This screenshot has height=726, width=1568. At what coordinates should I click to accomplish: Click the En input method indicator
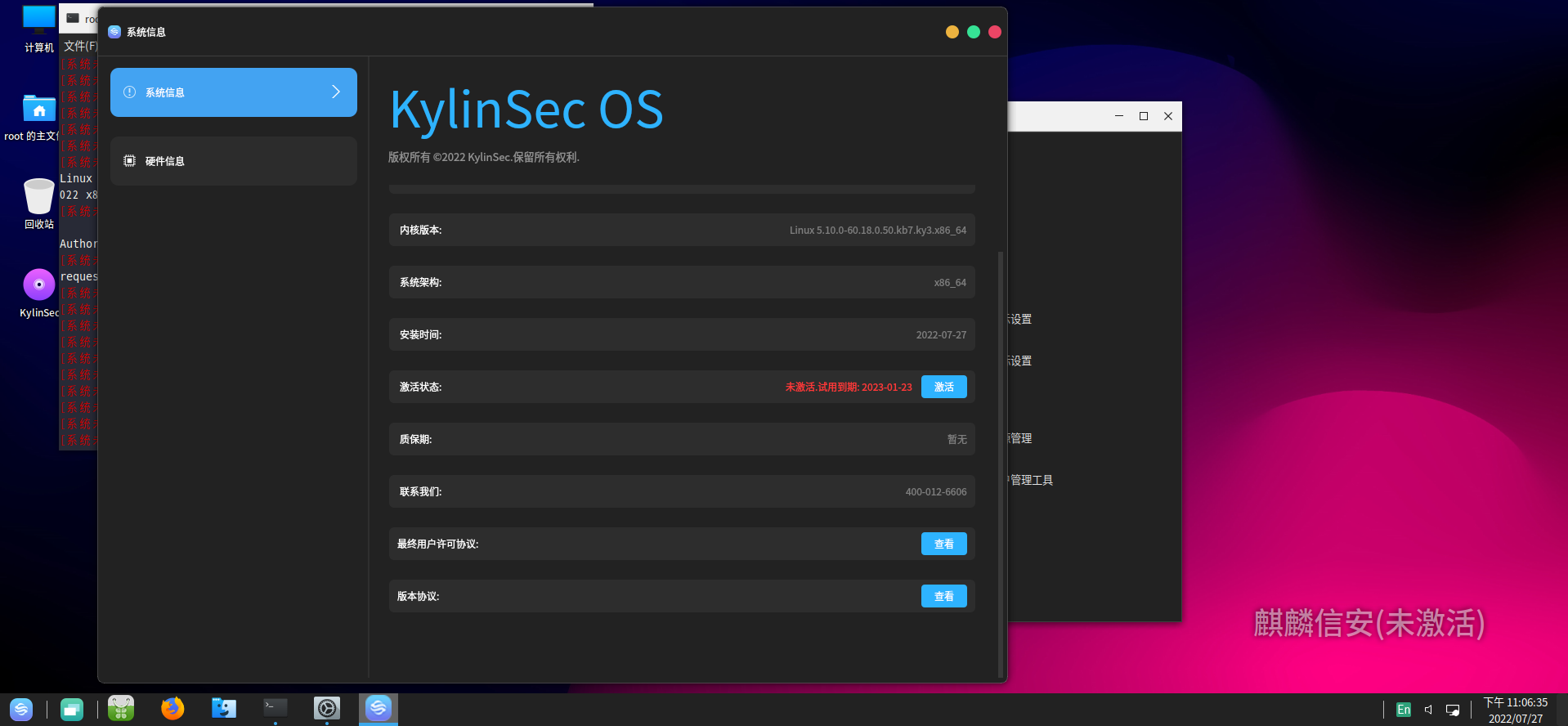1404,710
